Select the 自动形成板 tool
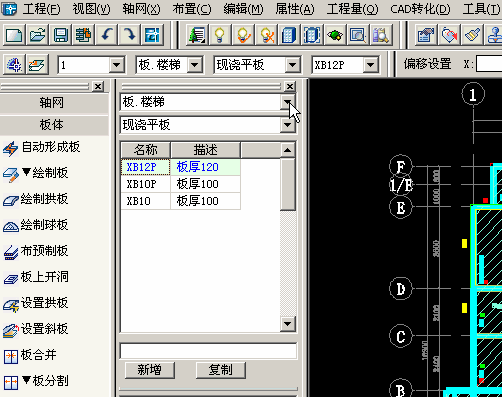 (42, 147)
